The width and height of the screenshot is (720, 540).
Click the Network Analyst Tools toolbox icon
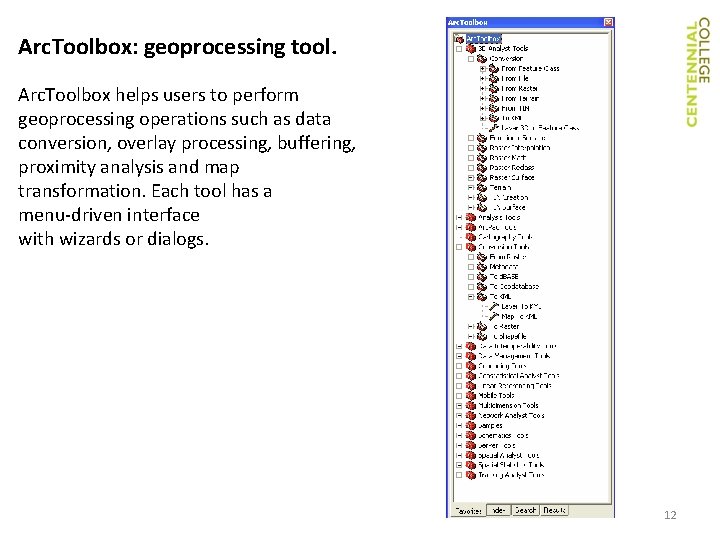[471, 416]
